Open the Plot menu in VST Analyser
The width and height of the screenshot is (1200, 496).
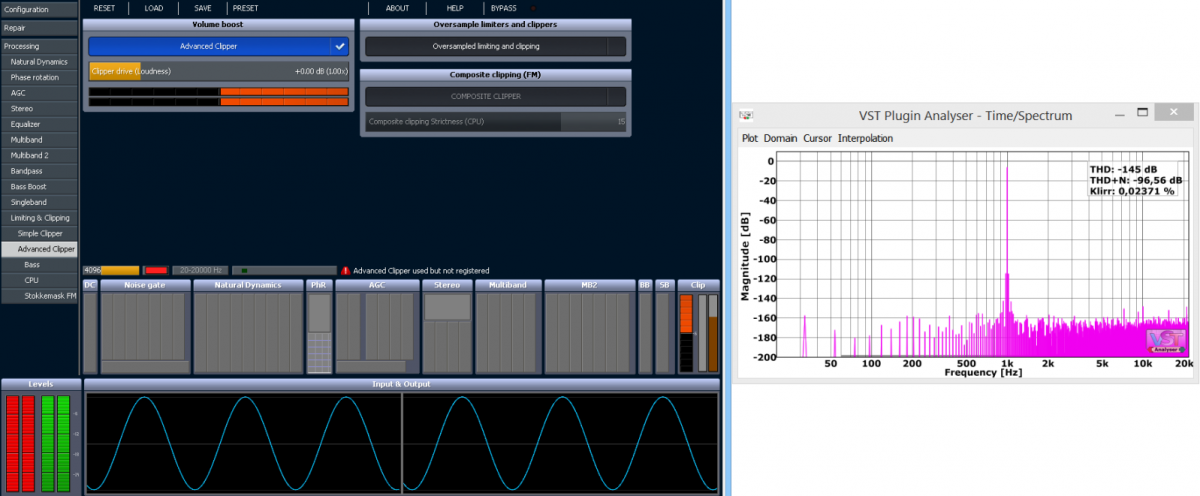[749, 138]
